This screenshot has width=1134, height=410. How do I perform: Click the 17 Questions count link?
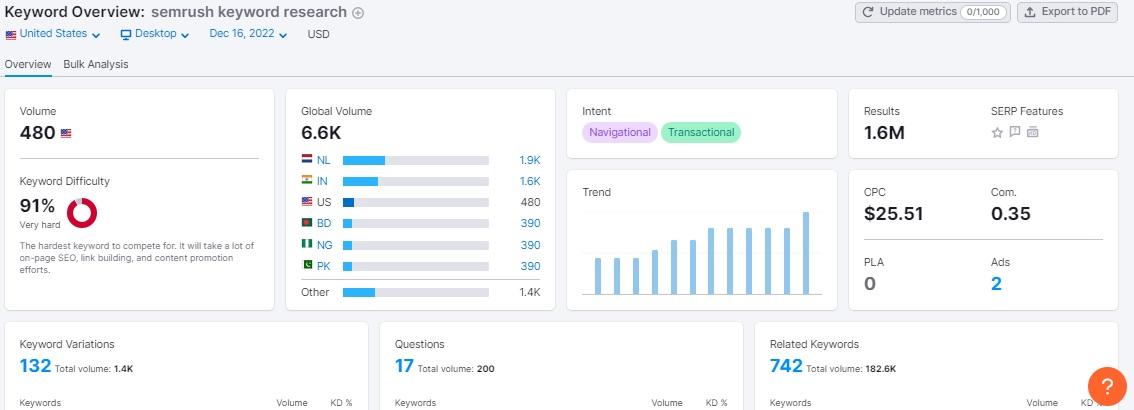coord(404,366)
